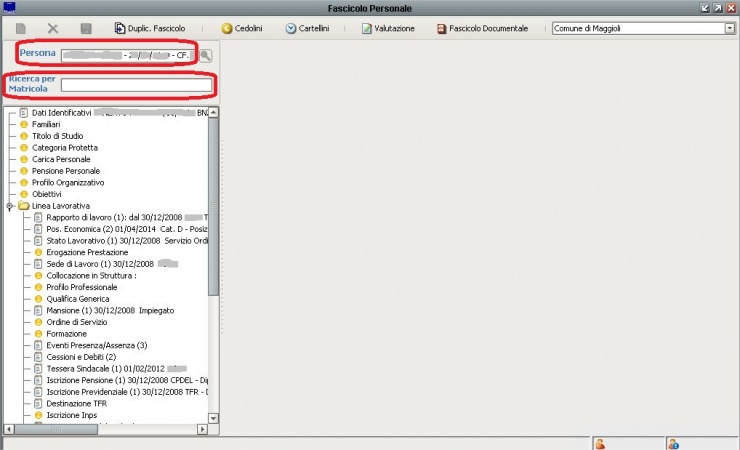The height and width of the screenshot is (450, 740).
Task: Click the tree scroll down arrow
Action: point(213,418)
